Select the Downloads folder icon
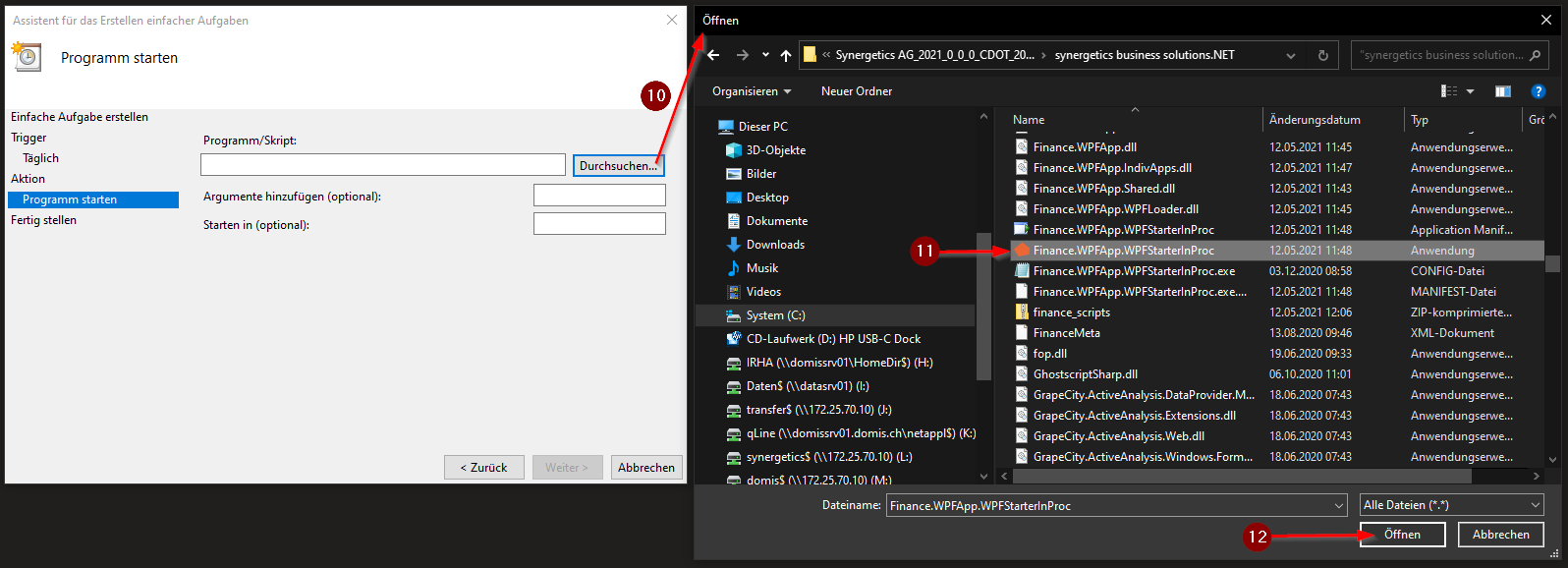Viewport: 1568px width, 568px height. pos(733,245)
